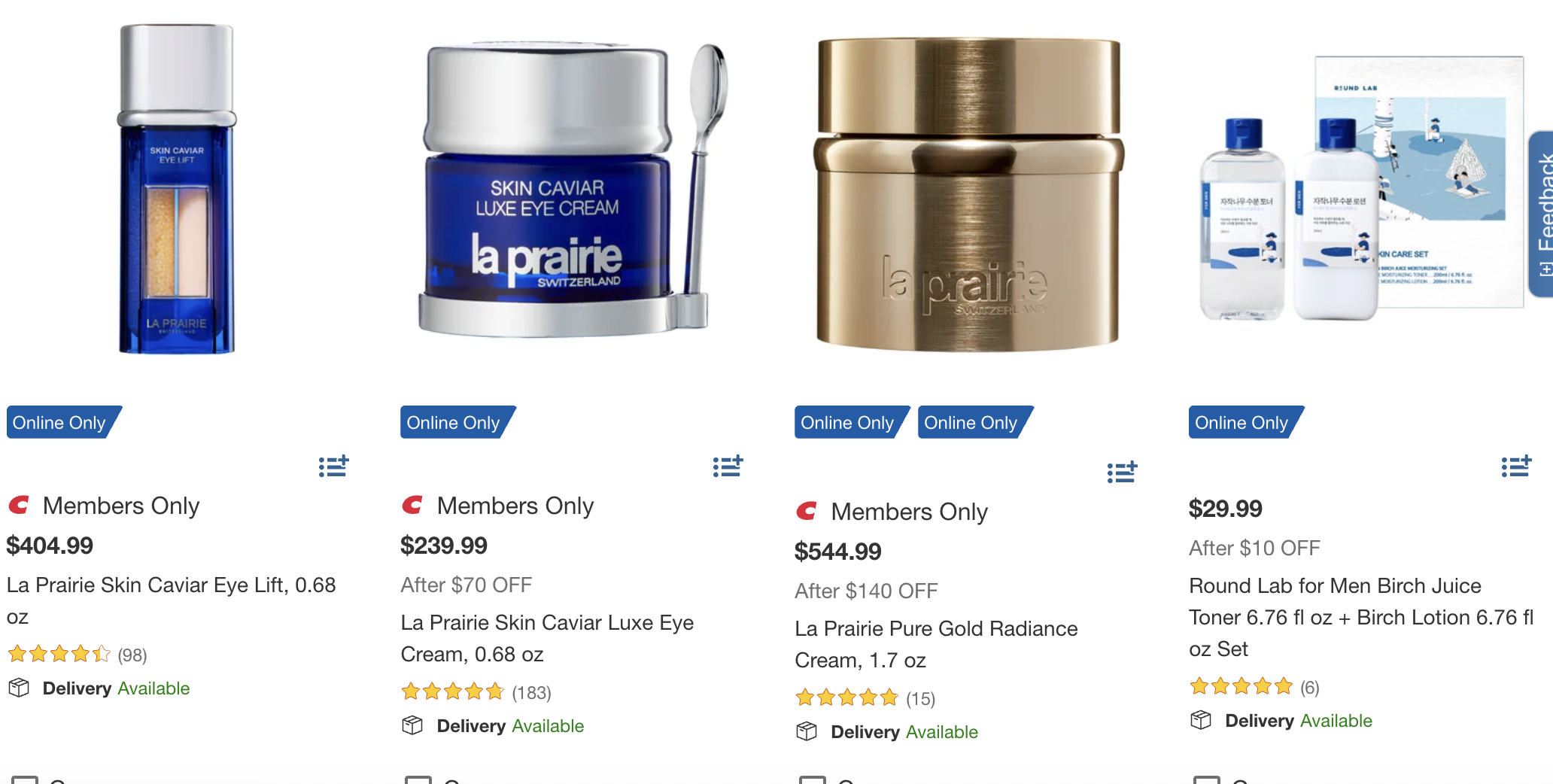
Task: Click star rating with 6 reviews
Action: coord(1241,686)
